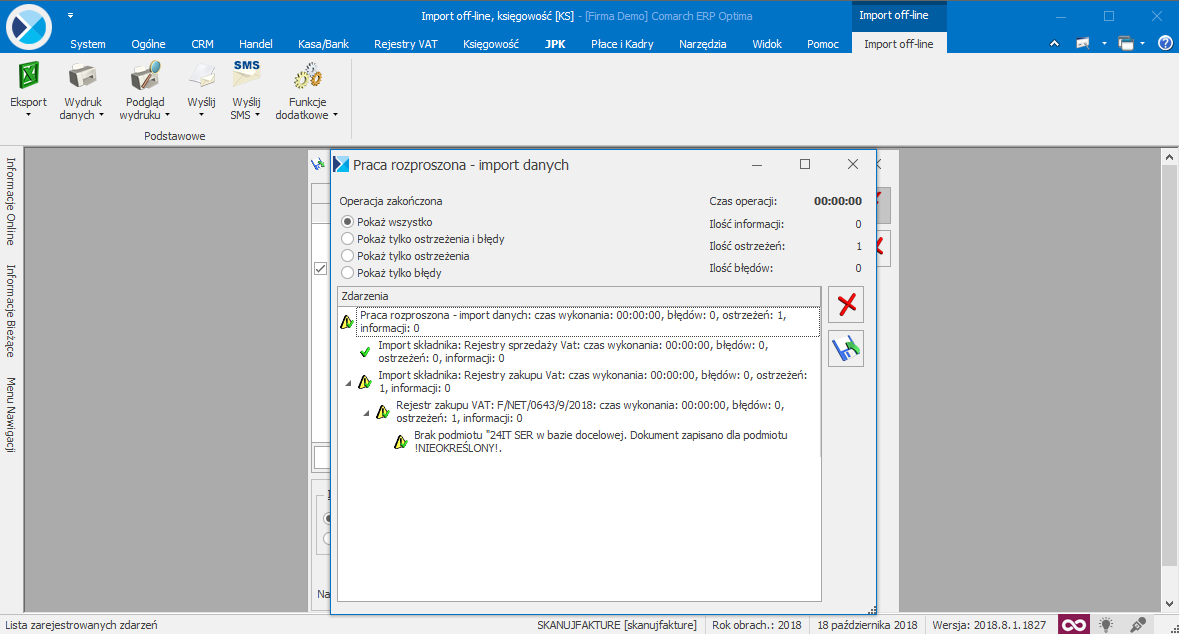Select the Brak podmiotu warning message row
Viewport: 1179px width, 634px height.
click(600, 442)
